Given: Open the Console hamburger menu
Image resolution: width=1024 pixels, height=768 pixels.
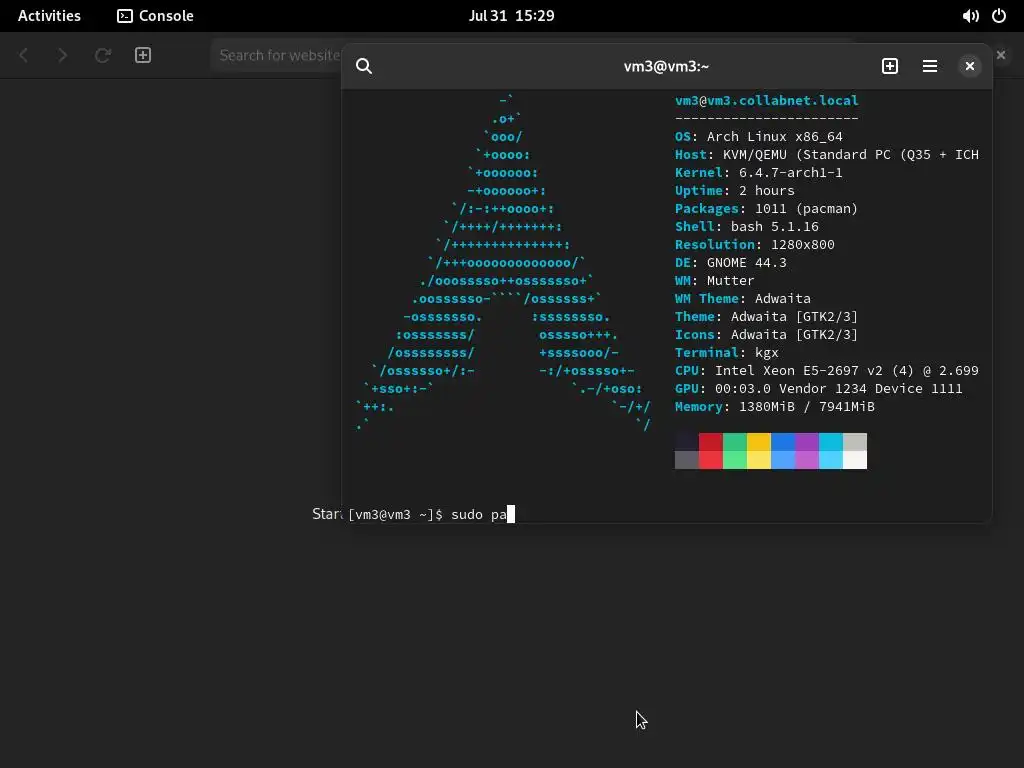Looking at the screenshot, I should click(929, 66).
